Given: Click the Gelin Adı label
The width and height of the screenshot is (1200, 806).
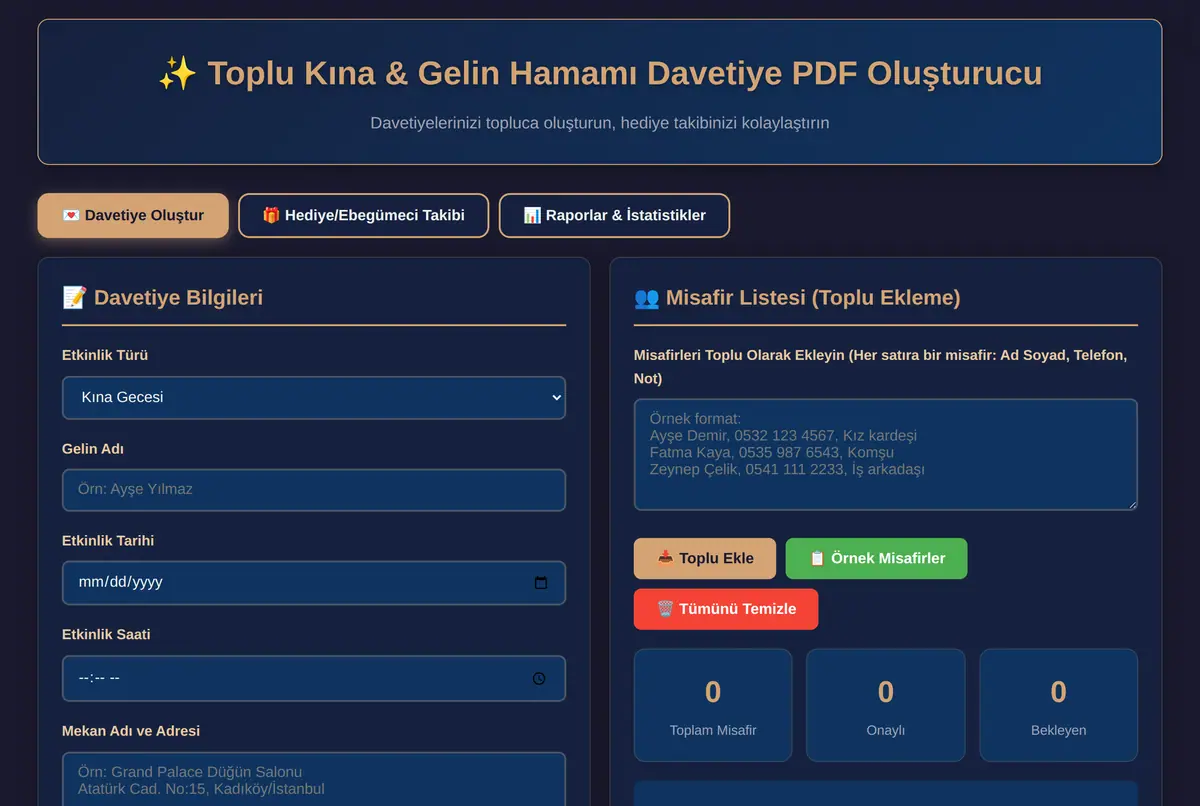Looking at the screenshot, I should (x=93, y=449).
